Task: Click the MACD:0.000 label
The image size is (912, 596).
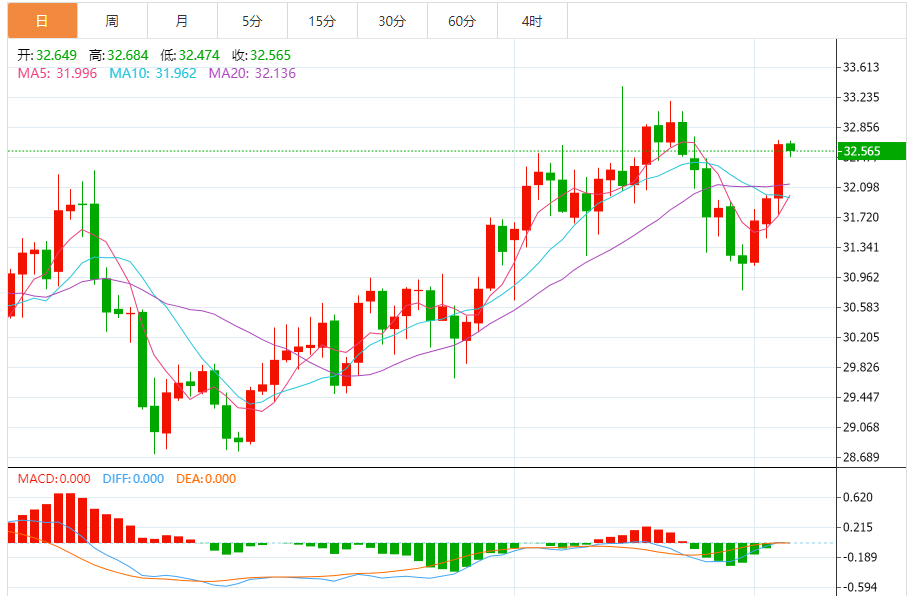Action: [54, 479]
